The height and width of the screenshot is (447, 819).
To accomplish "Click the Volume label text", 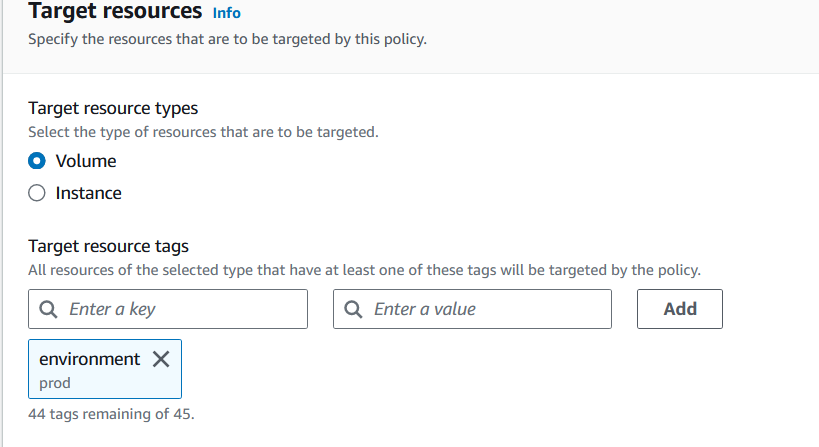I will coord(86,161).
